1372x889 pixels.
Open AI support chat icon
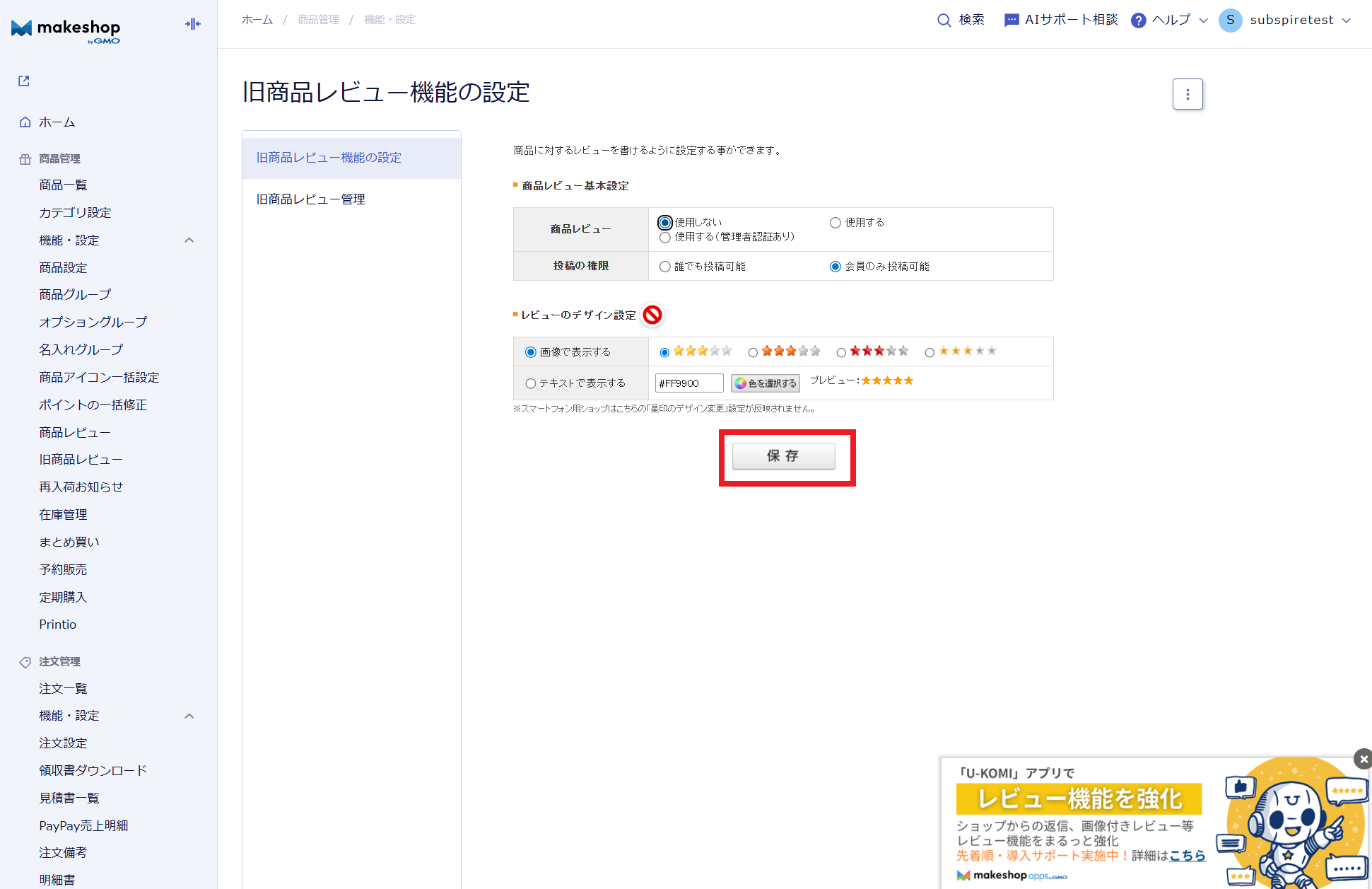pos(1012,21)
